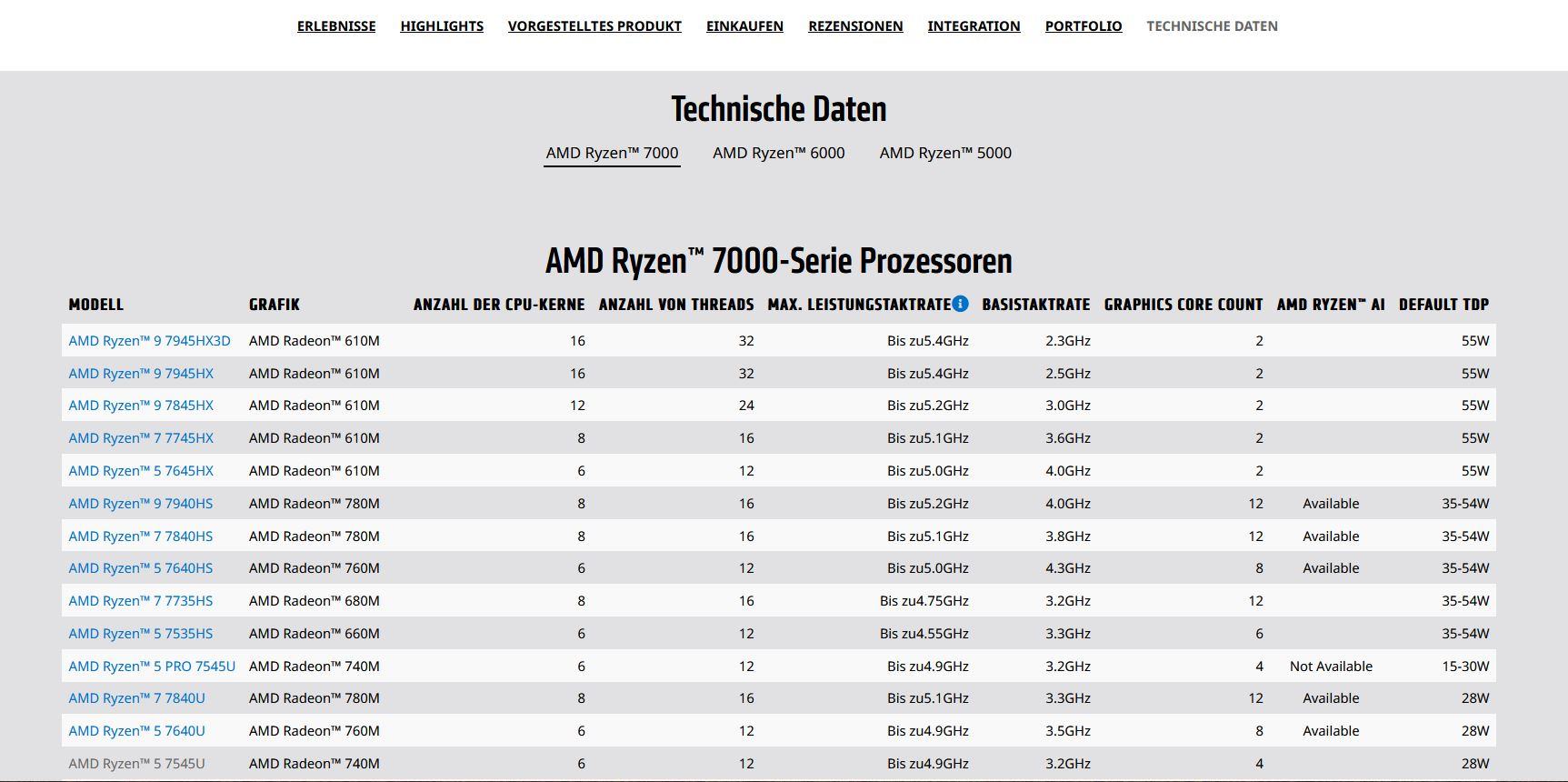
Task: Open the AMD Ryzen 5 7545U link
Action: pyautogui.click(x=136, y=764)
